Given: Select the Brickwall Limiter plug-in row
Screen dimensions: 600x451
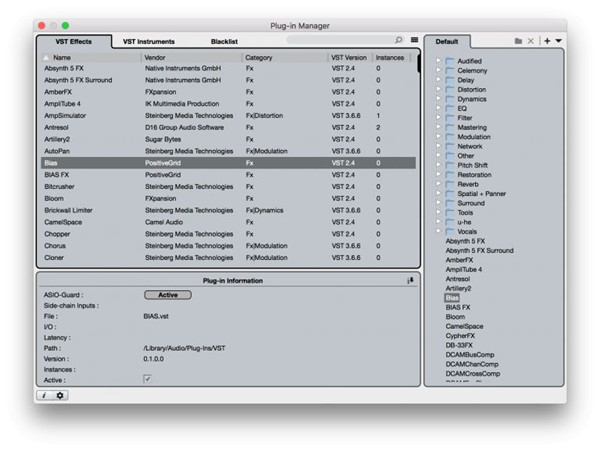Looking at the screenshot, I should (228, 210).
